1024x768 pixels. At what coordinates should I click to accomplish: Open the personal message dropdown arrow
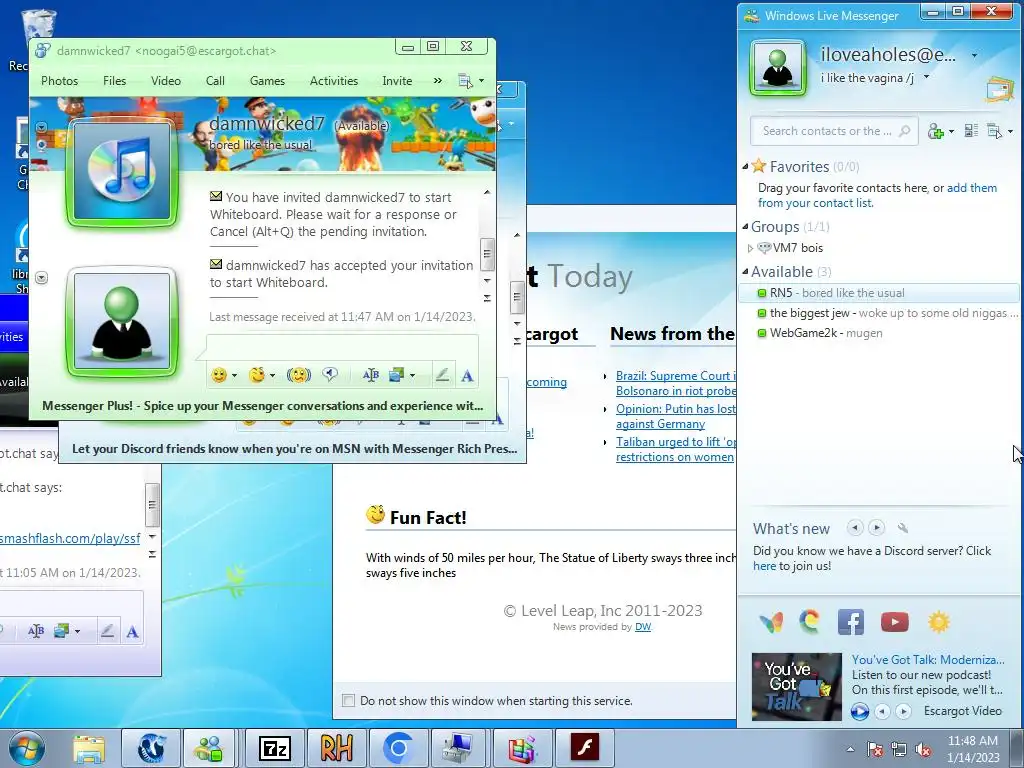coord(926,78)
